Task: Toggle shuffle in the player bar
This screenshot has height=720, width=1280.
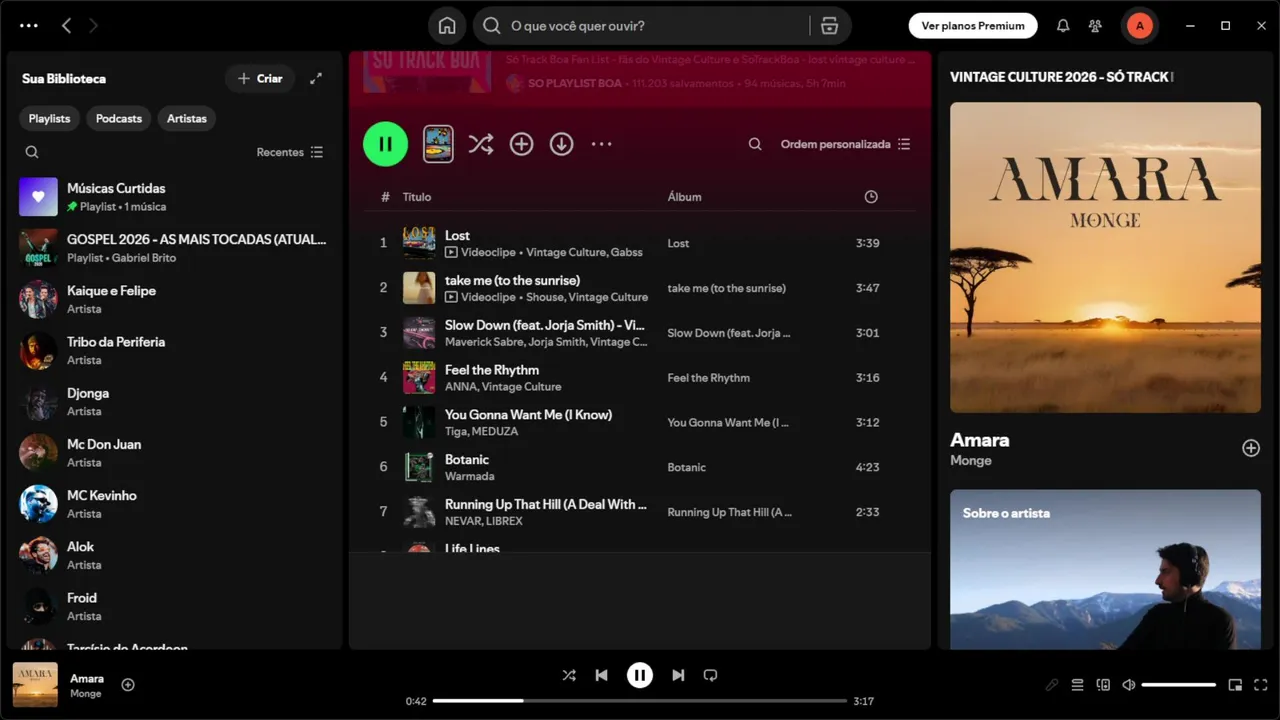Action: point(569,675)
